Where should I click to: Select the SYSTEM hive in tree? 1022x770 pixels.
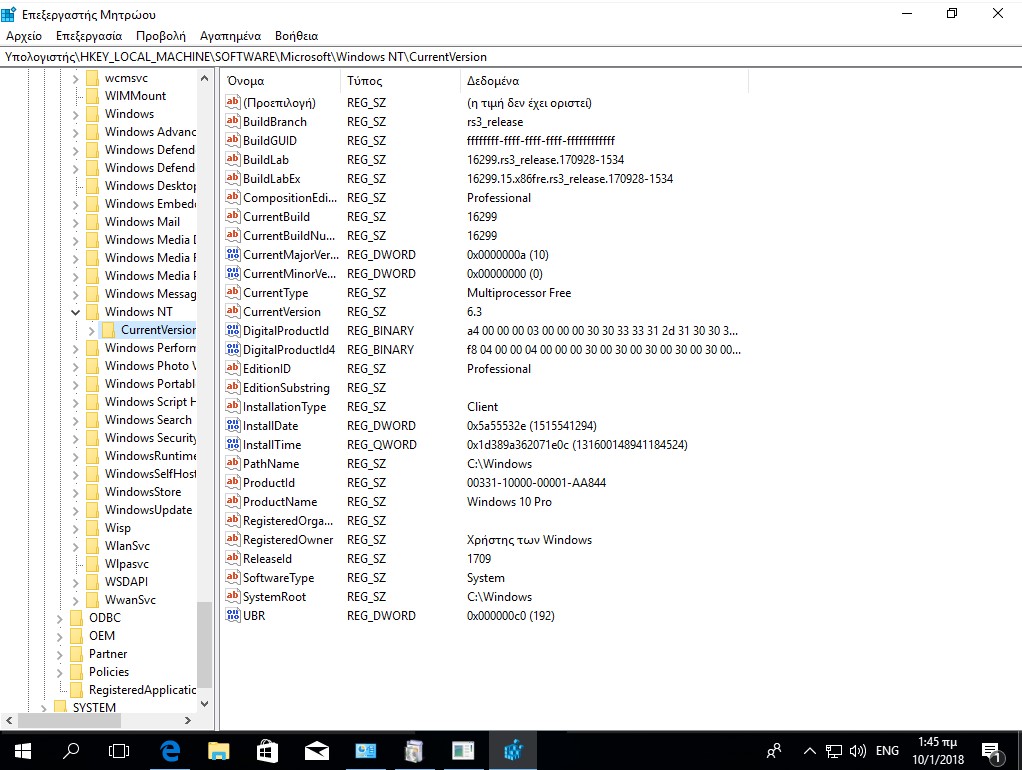tap(94, 707)
